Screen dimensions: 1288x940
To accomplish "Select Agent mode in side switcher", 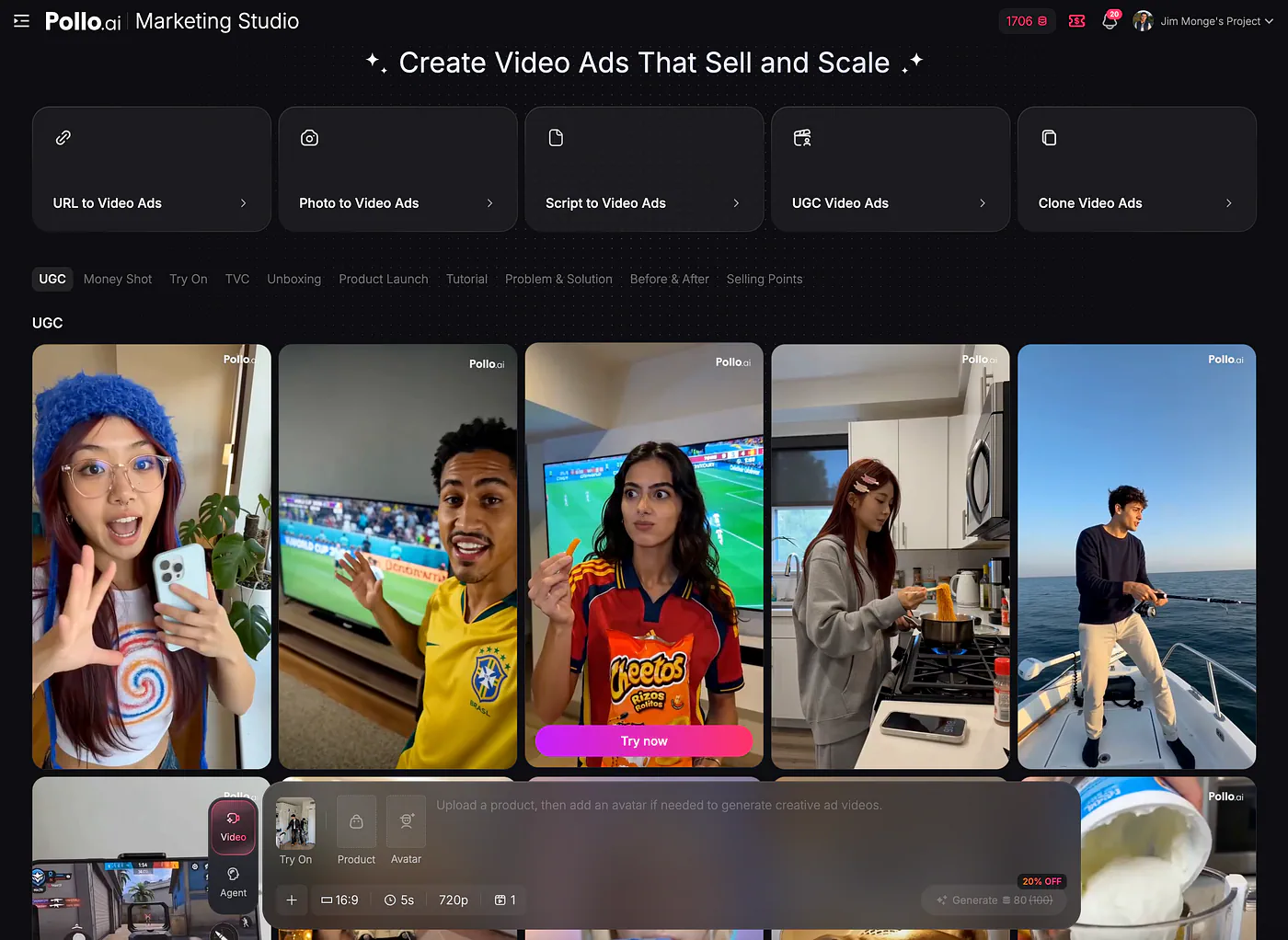I will [234, 882].
